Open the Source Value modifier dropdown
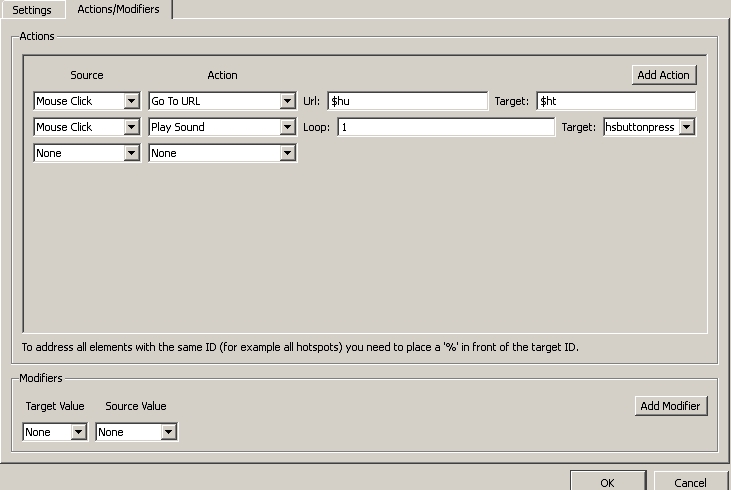 click(136, 432)
